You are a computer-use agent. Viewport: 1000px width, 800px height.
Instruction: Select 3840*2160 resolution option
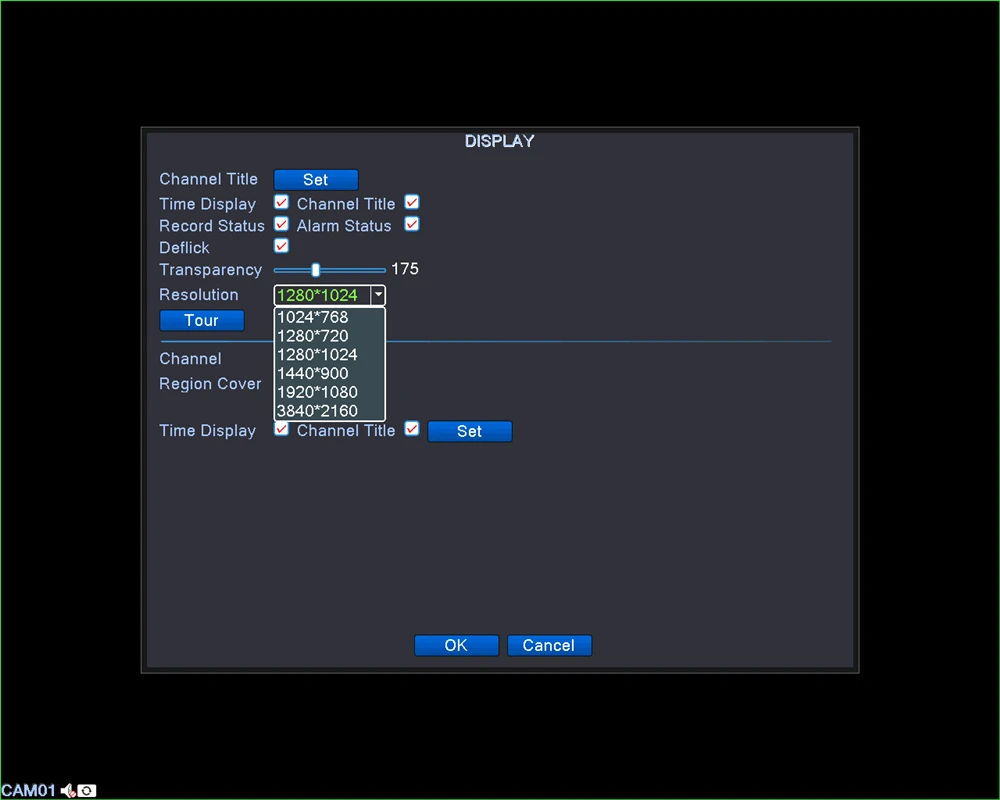point(330,411)
